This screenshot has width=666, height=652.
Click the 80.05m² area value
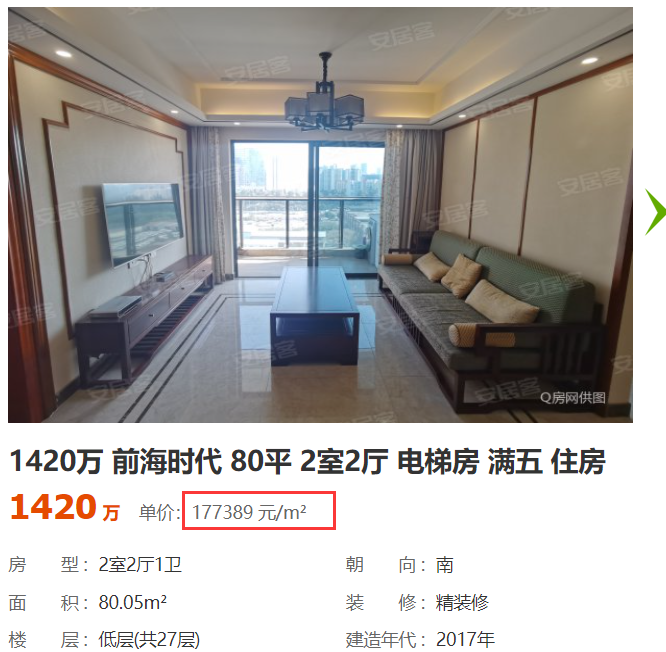click(133, 602)
